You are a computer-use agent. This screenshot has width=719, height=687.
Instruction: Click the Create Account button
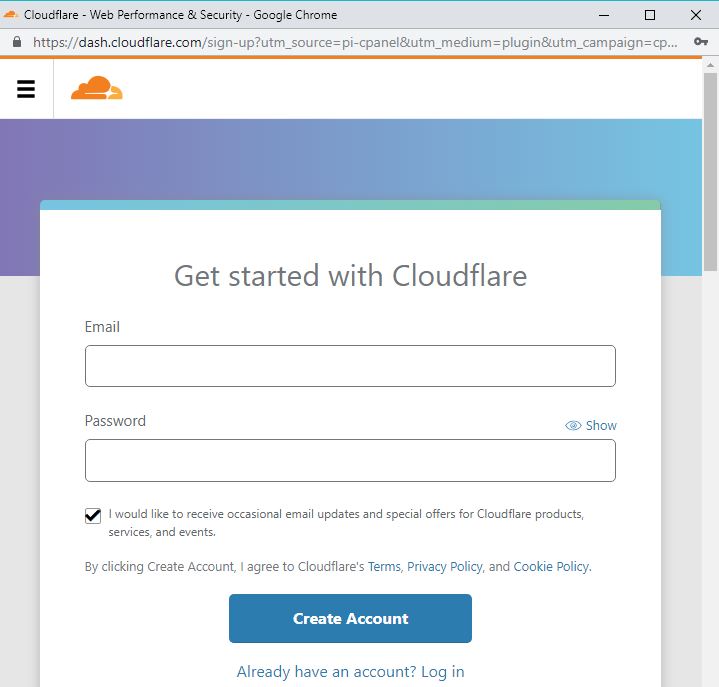(x=350, y=618)
